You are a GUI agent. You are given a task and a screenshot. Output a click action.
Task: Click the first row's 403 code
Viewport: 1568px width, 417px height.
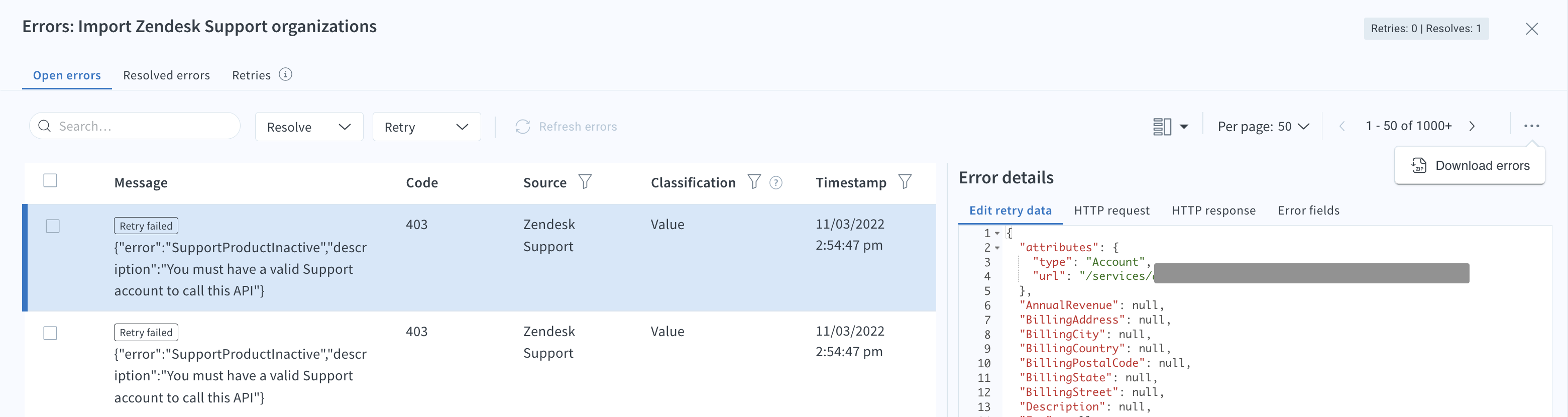point(416,225)
